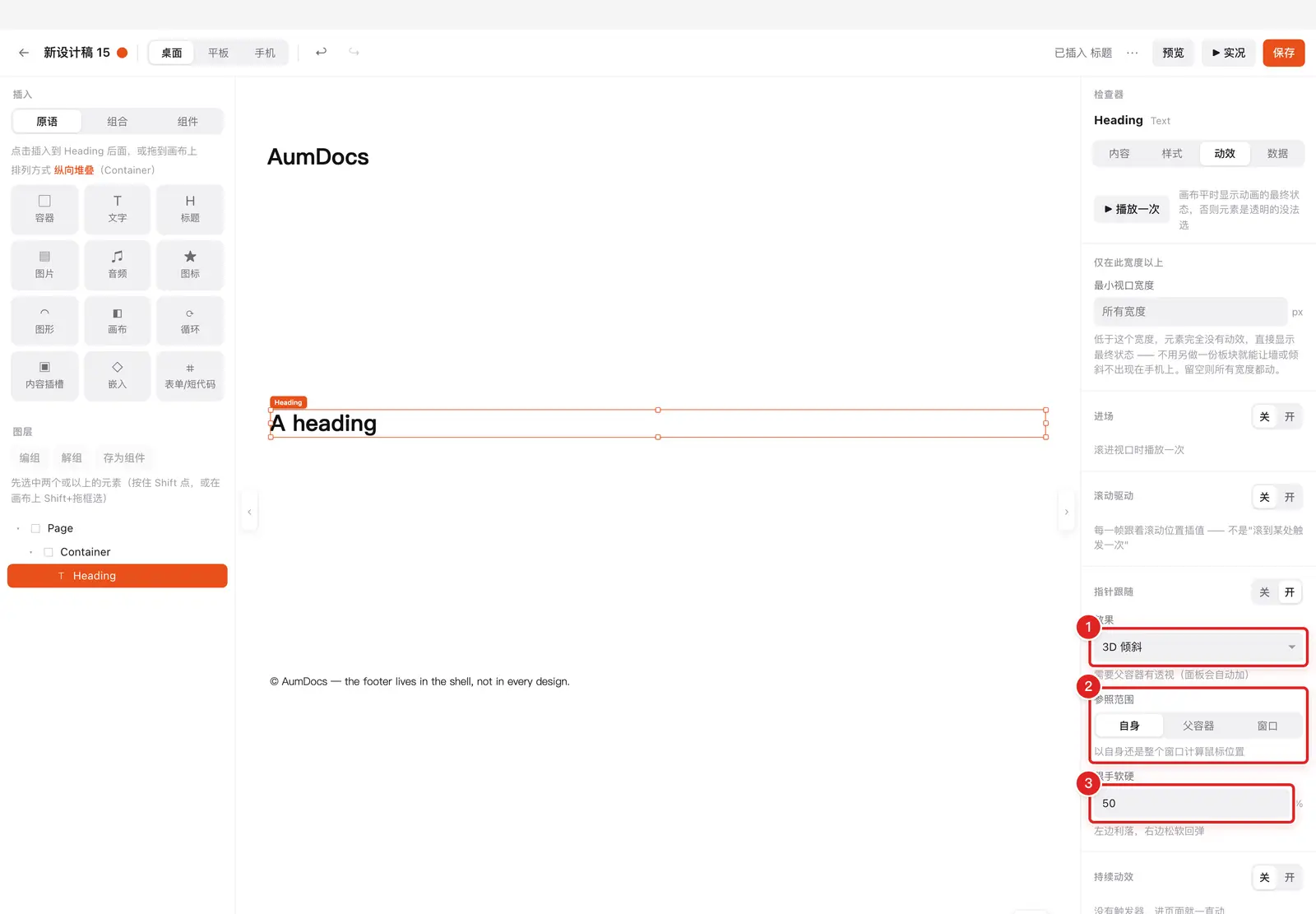Insert a 内容插槽 content slot
This screenshot has height=914, width=1316.
(x=44, y=376)
